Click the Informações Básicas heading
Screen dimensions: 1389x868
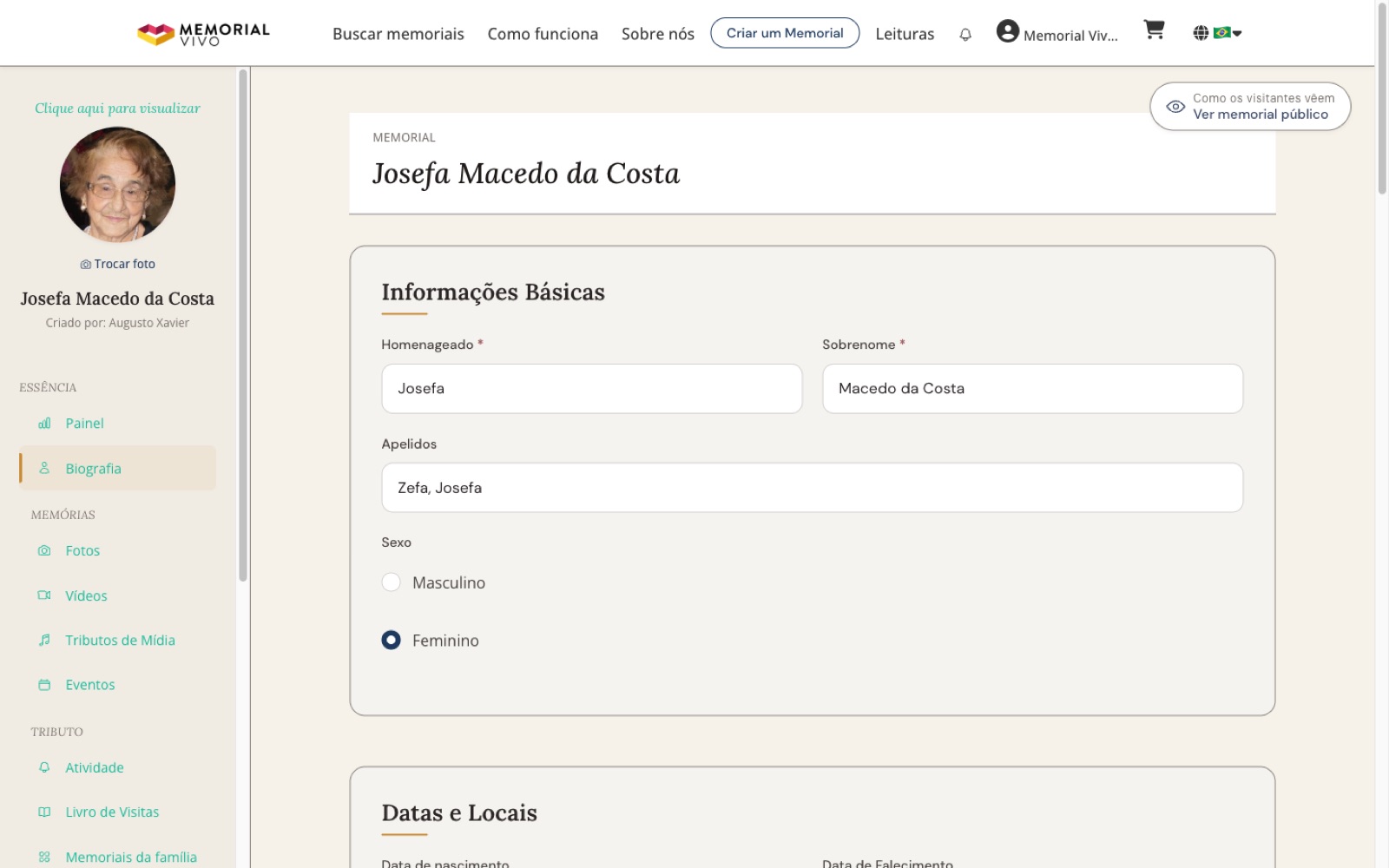[493, 293]
